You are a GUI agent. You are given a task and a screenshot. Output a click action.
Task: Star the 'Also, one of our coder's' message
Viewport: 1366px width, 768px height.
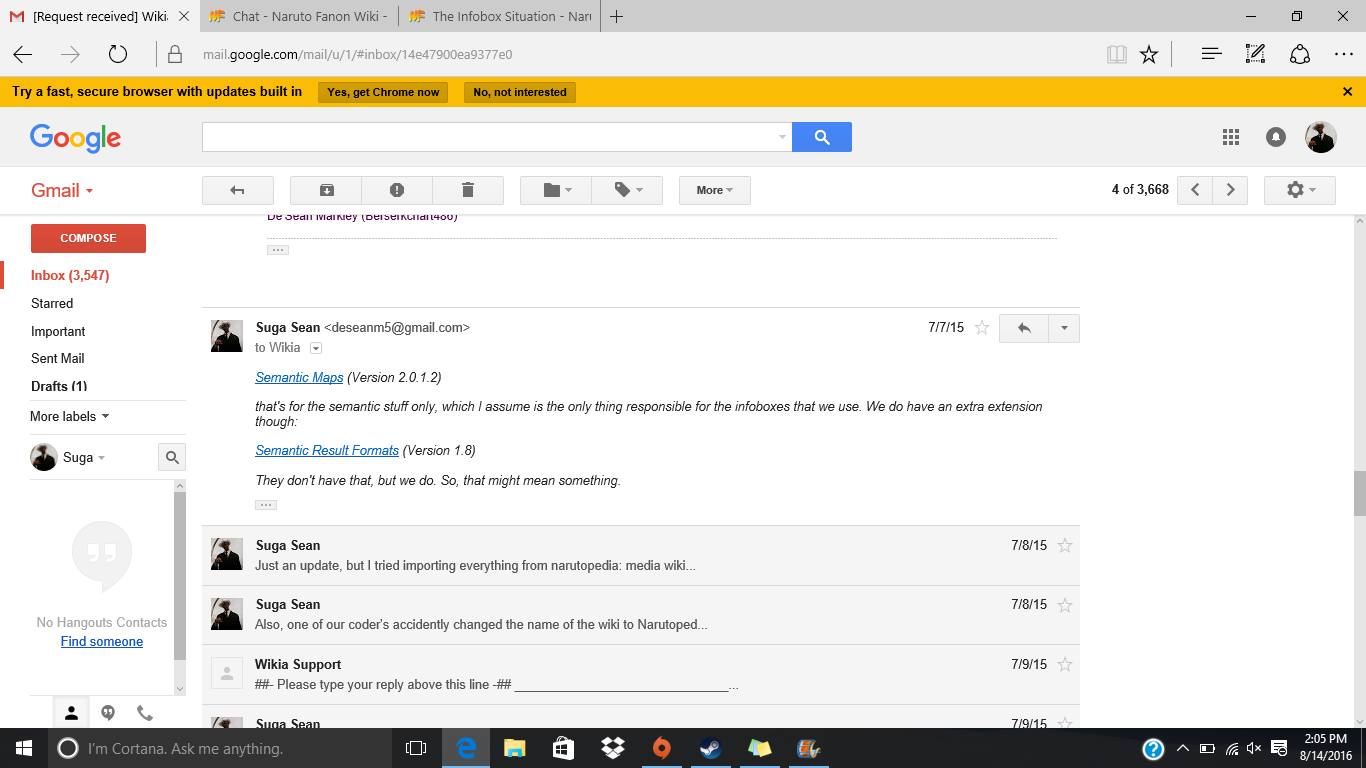tap(1065, 604)
